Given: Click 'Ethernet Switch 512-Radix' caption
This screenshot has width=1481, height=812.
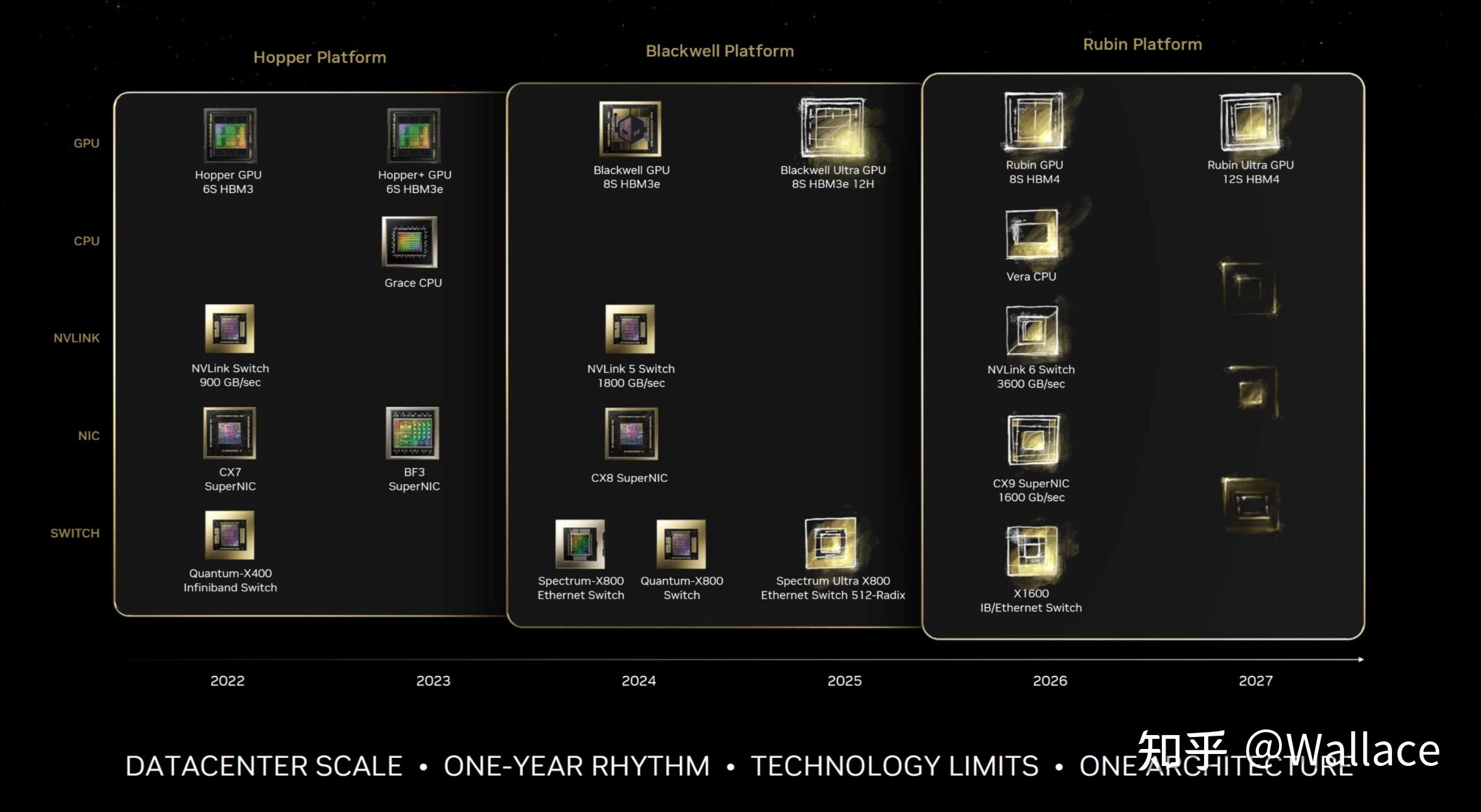Looking at the screenshot, I should pyautogui.click(x=833, y=595).
